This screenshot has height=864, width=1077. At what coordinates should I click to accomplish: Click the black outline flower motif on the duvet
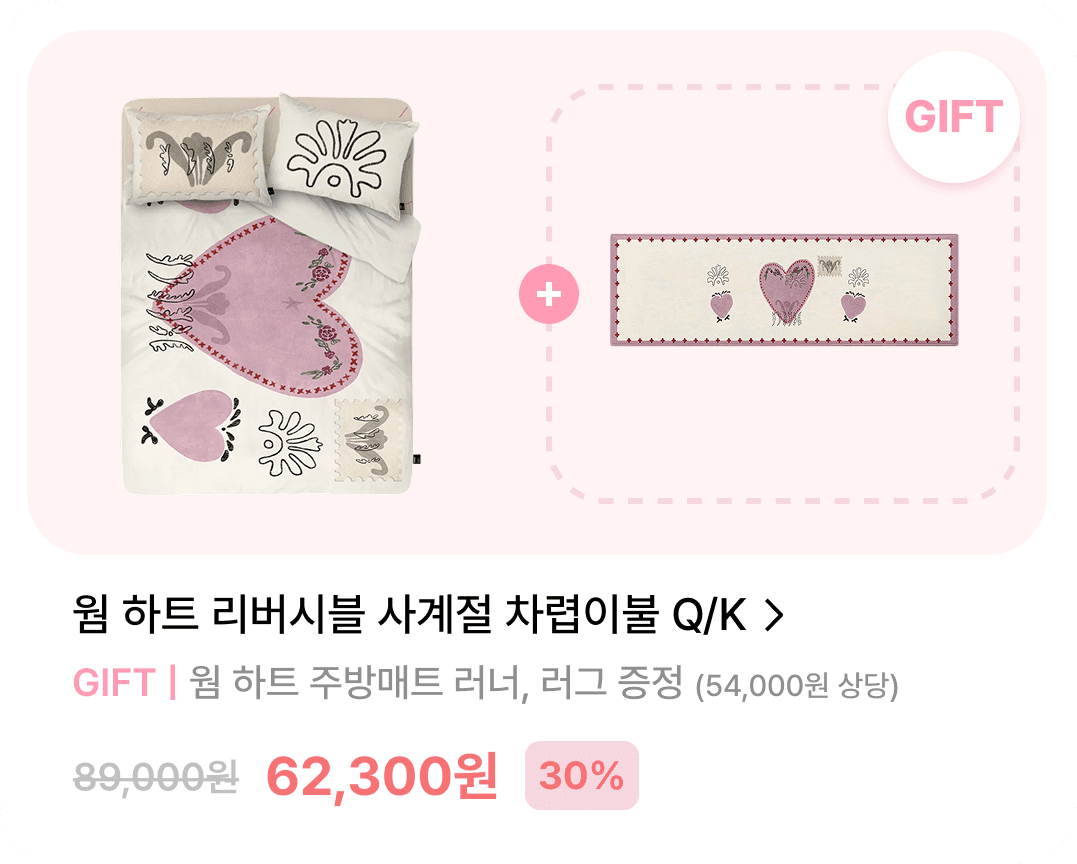(x=290, y=444)
